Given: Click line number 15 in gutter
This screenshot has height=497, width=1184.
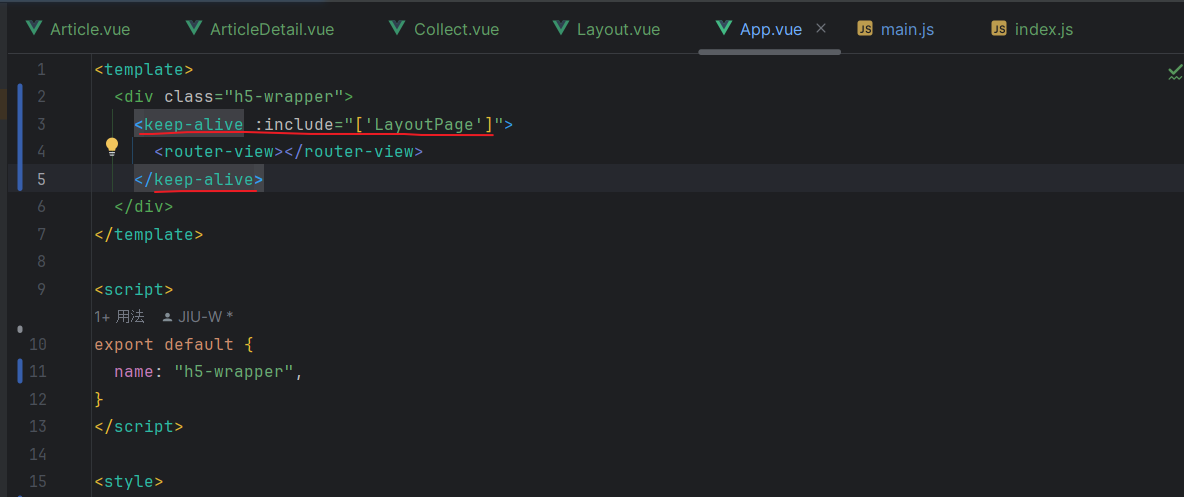Looking at the screenshot, I should [36, 481].
